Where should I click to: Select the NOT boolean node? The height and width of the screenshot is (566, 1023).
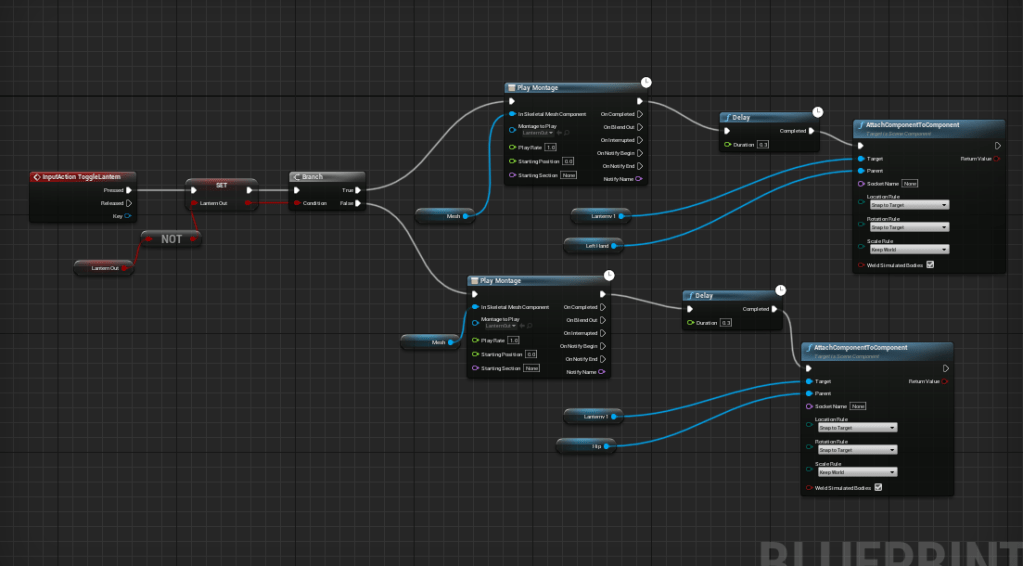click(171, 239)
